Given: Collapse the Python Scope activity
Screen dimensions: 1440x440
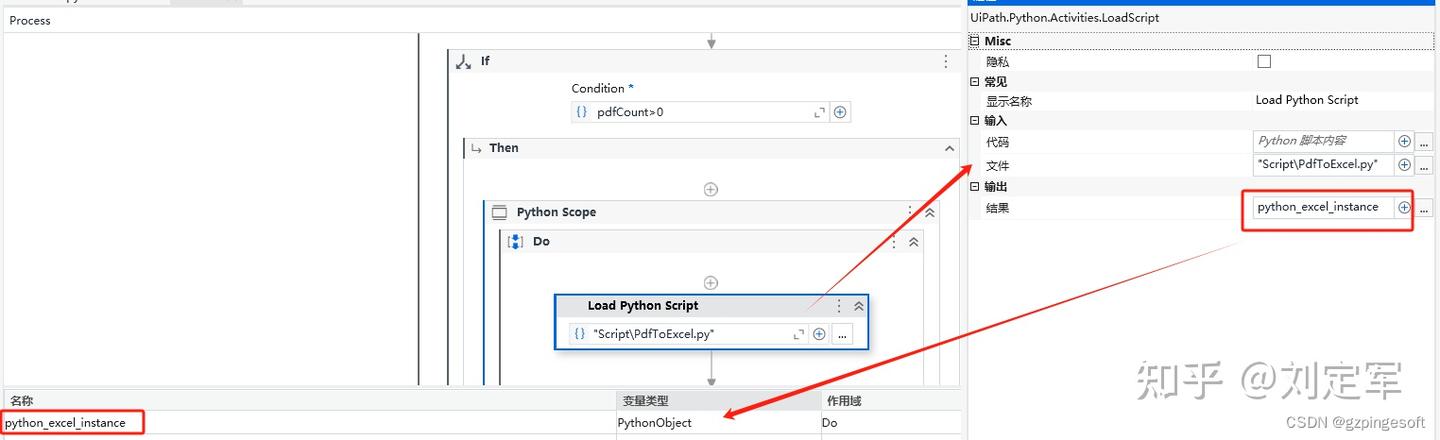Looking at the screenshot, I should 929,212.
